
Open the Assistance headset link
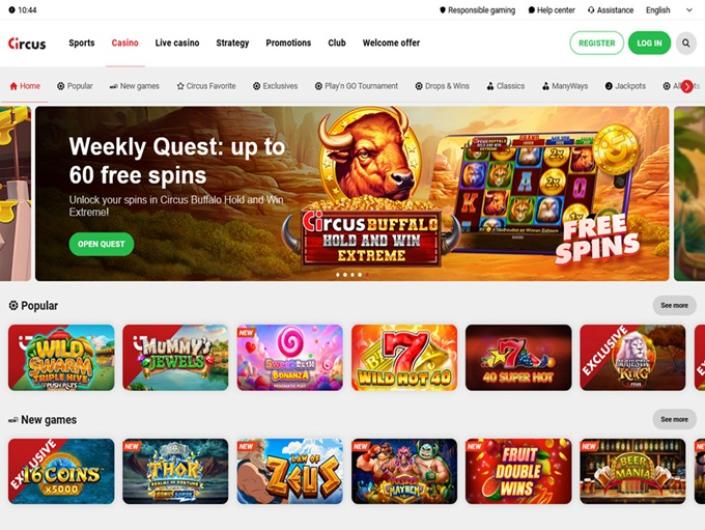(x=611, y=10)
